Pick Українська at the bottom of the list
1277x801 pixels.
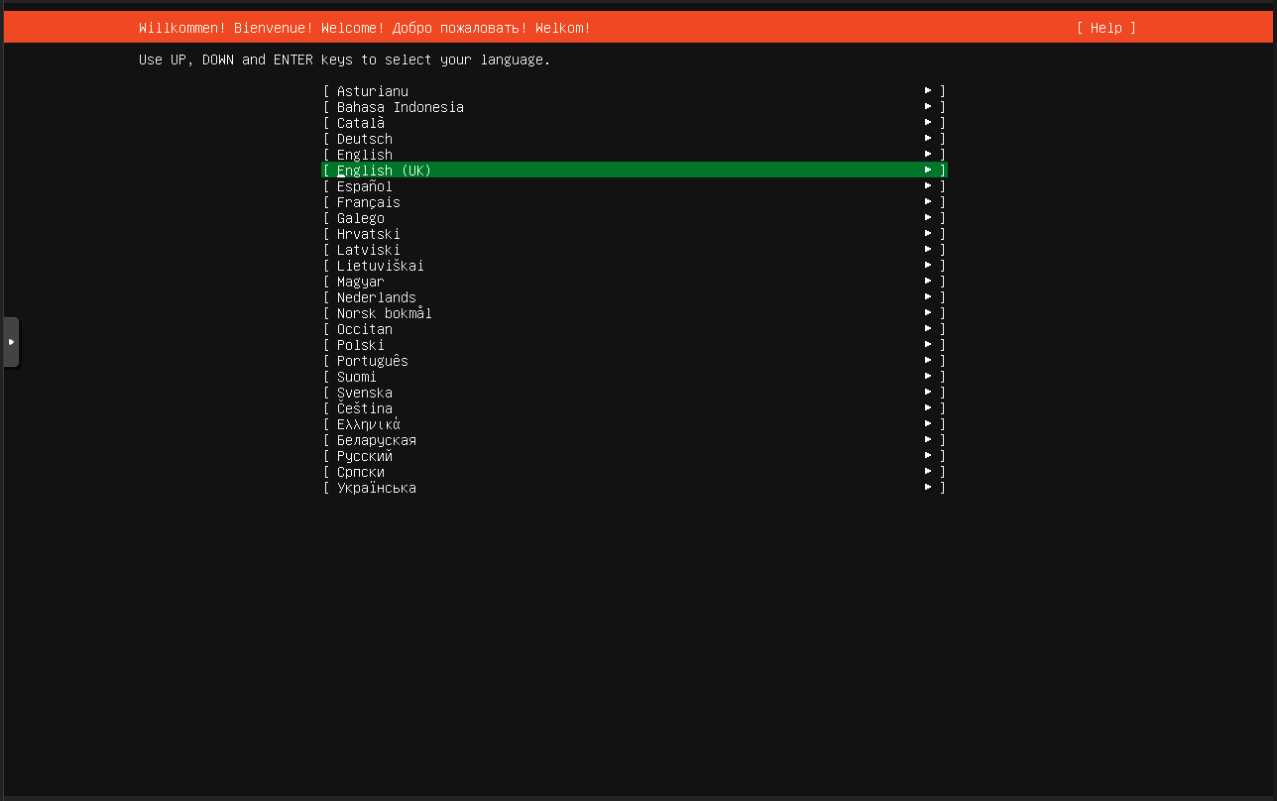point(374,487)
